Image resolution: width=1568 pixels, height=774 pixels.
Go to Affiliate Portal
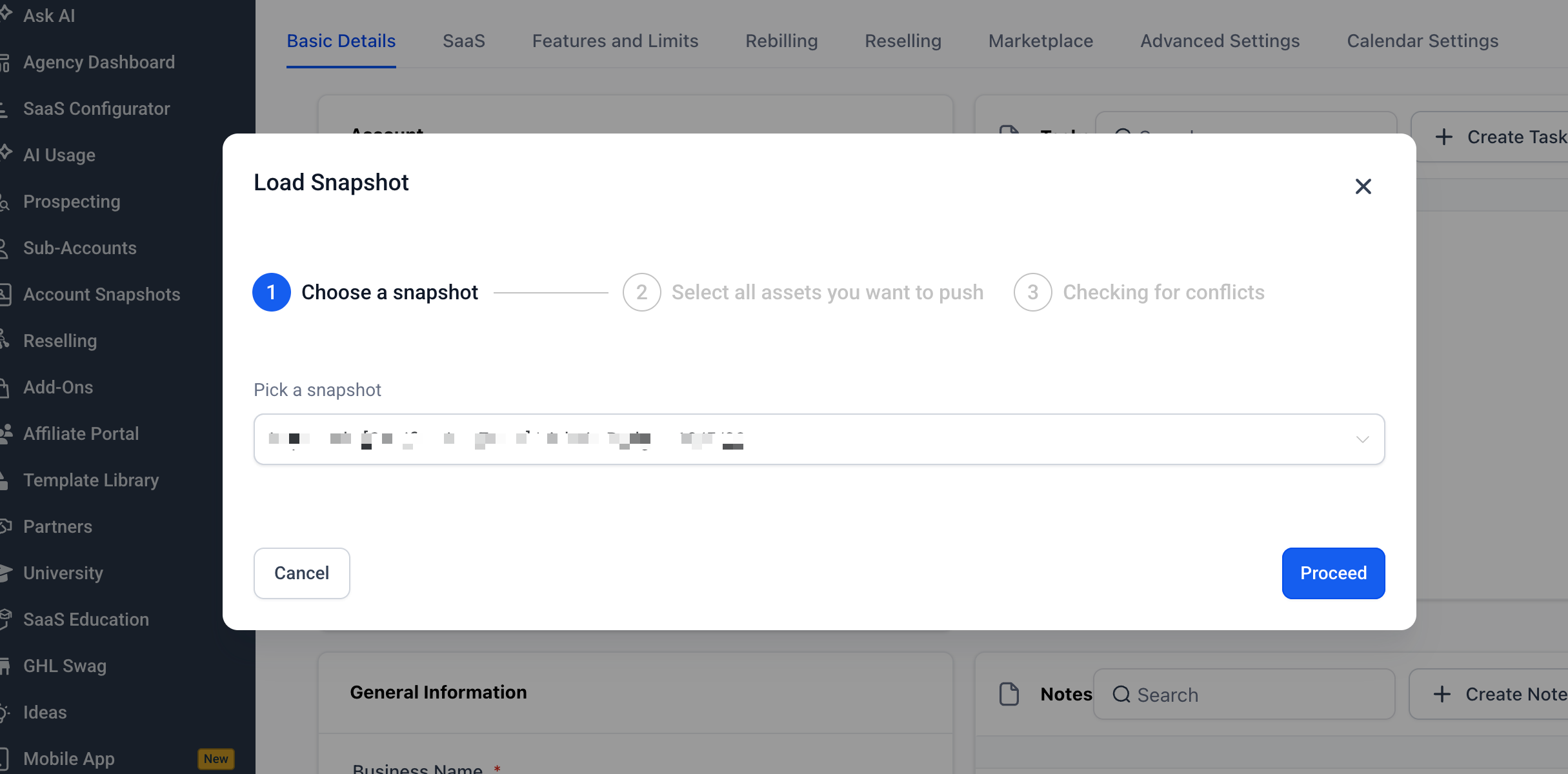point(81,433)
